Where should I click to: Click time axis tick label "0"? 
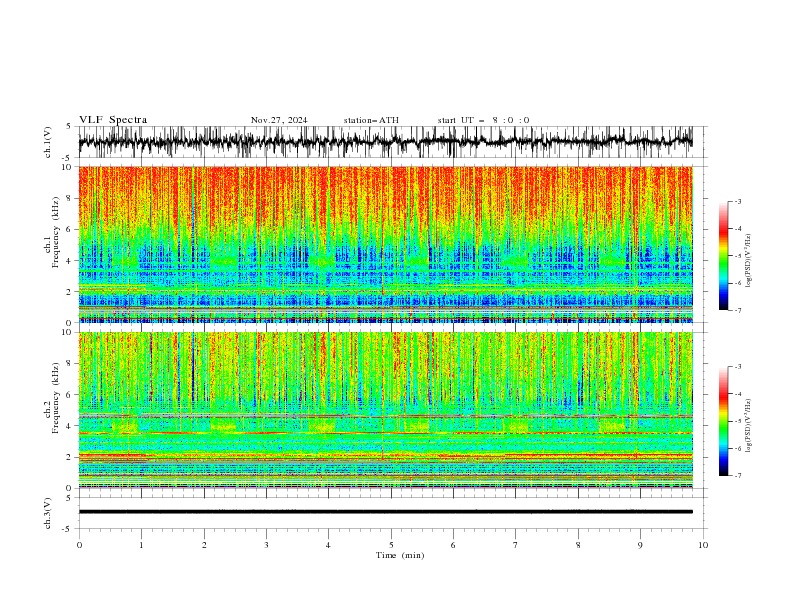[x=79, y=545]
